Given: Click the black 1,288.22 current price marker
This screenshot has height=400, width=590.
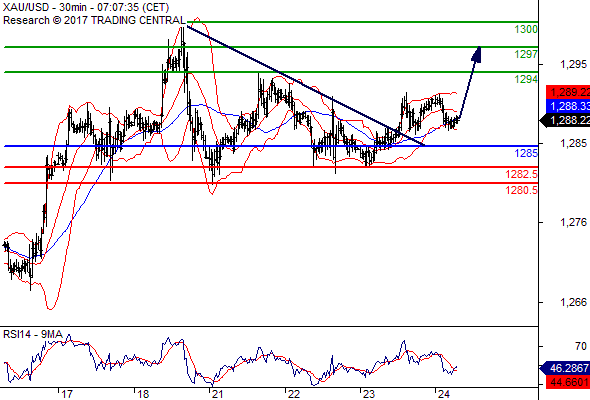Looking at the screenshot, I should 565,120.
